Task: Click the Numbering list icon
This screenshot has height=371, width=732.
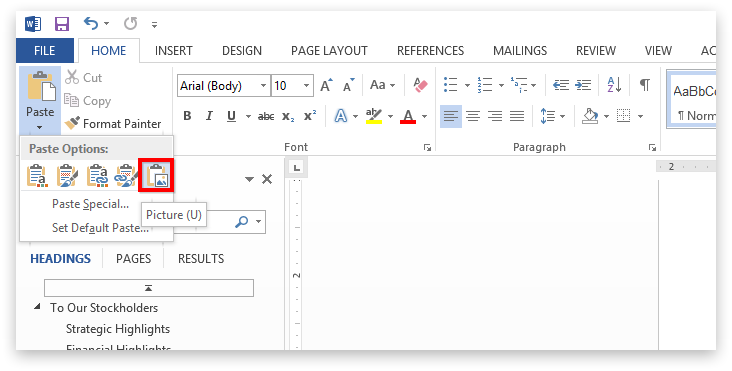Action: point(485,85)
